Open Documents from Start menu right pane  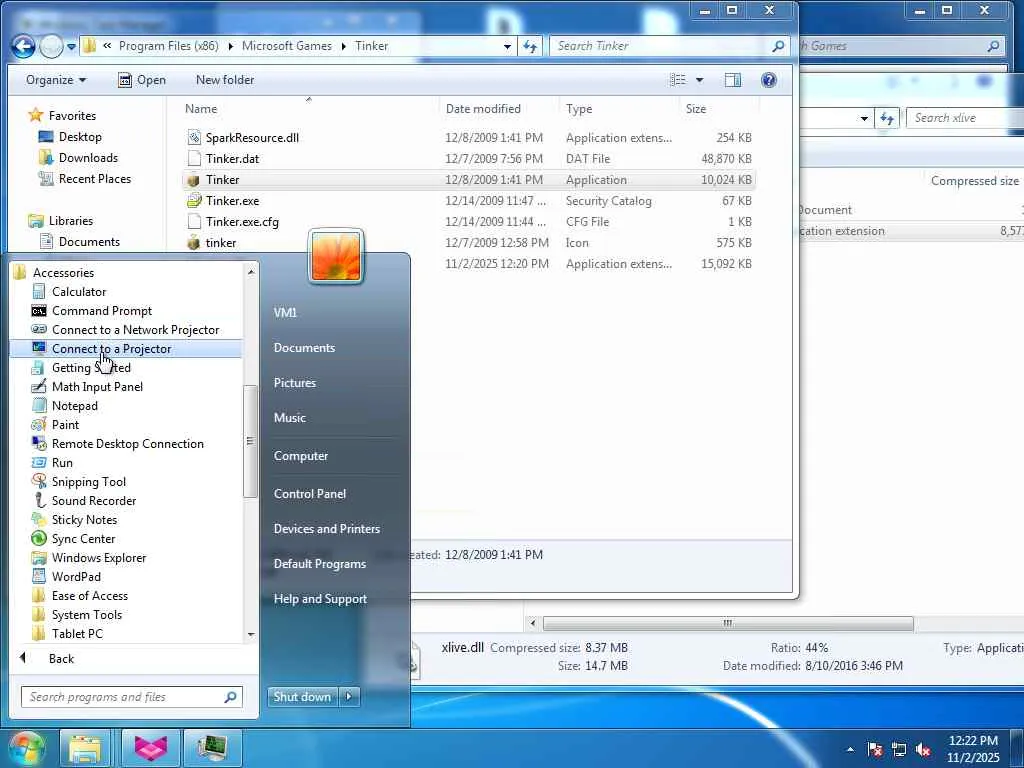coord(304,348)
